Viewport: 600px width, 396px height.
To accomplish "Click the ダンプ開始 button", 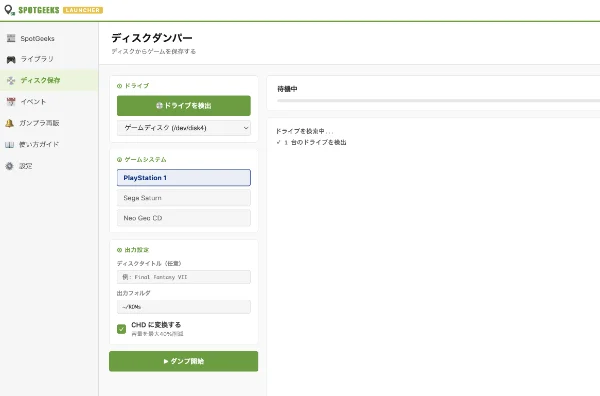I will tap(184, 361).
